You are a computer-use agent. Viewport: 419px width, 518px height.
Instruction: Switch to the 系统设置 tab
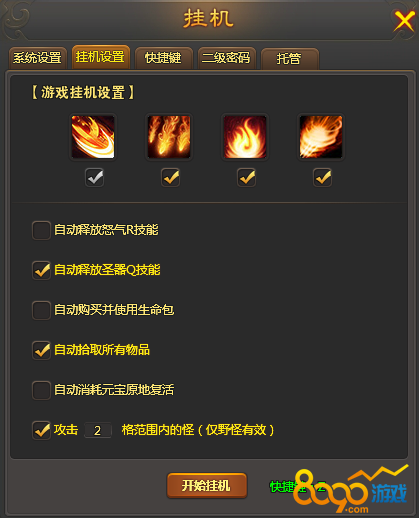click(38, 58)
